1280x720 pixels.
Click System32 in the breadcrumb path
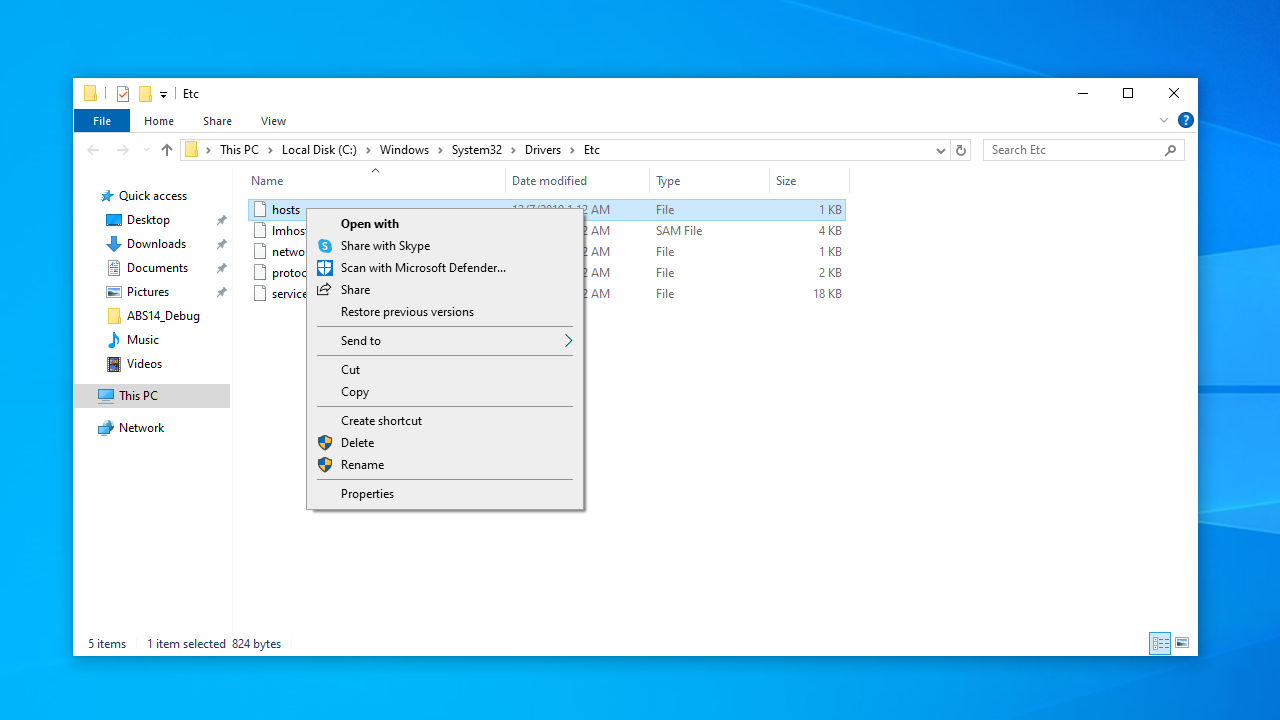pyautogui.click(x=476, y=150)
